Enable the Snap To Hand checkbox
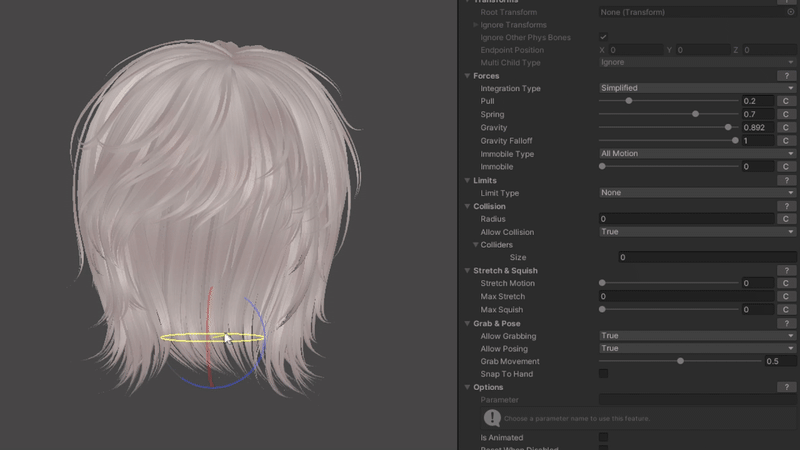Viewport: 800px width, 450px height. [603, 374]
